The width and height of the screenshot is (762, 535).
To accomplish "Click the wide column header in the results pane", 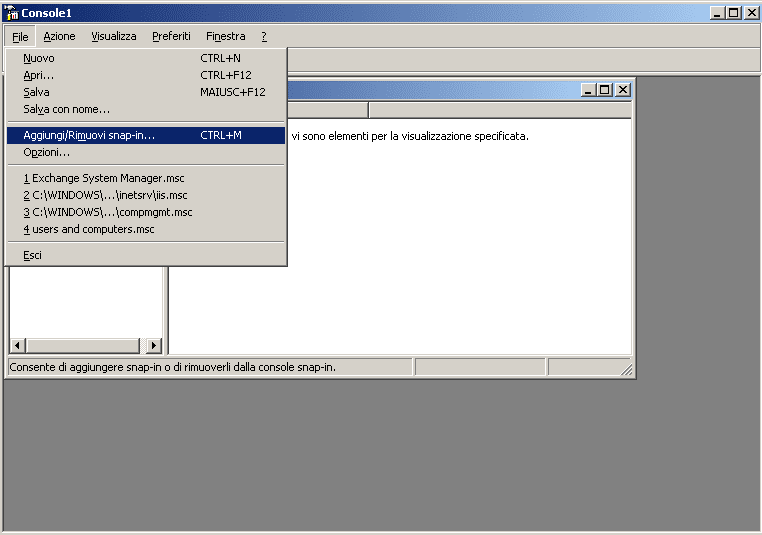I will point(500,110).
